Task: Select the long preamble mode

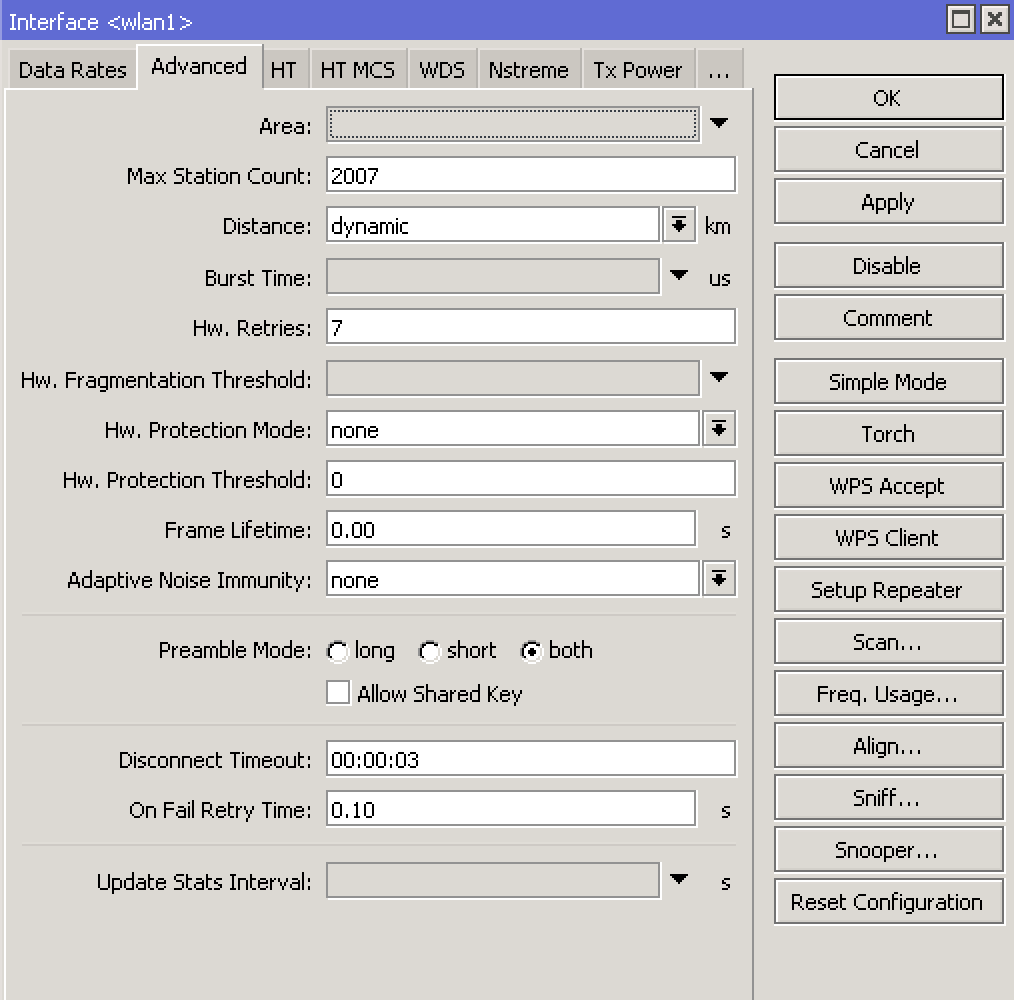Action: (337, 651)
